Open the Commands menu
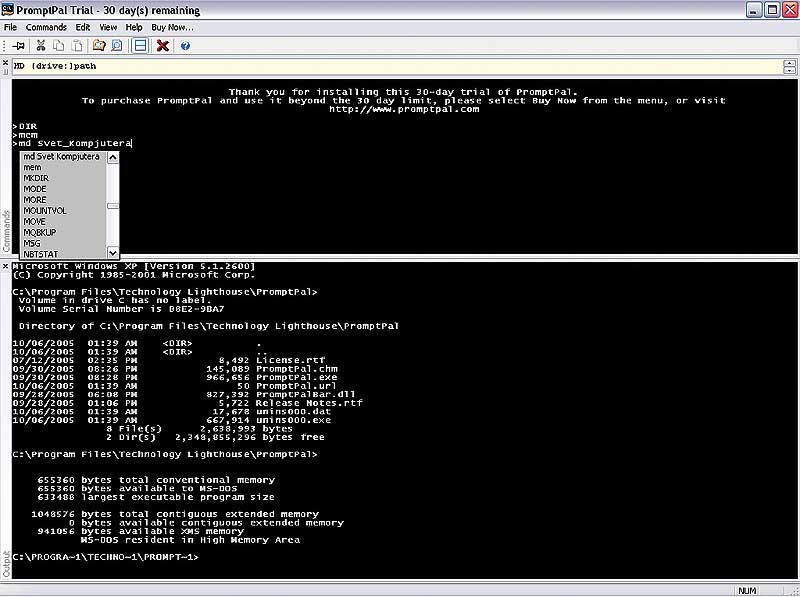The width and height of the screenshot is (800, 597). (x=46, y=28)
